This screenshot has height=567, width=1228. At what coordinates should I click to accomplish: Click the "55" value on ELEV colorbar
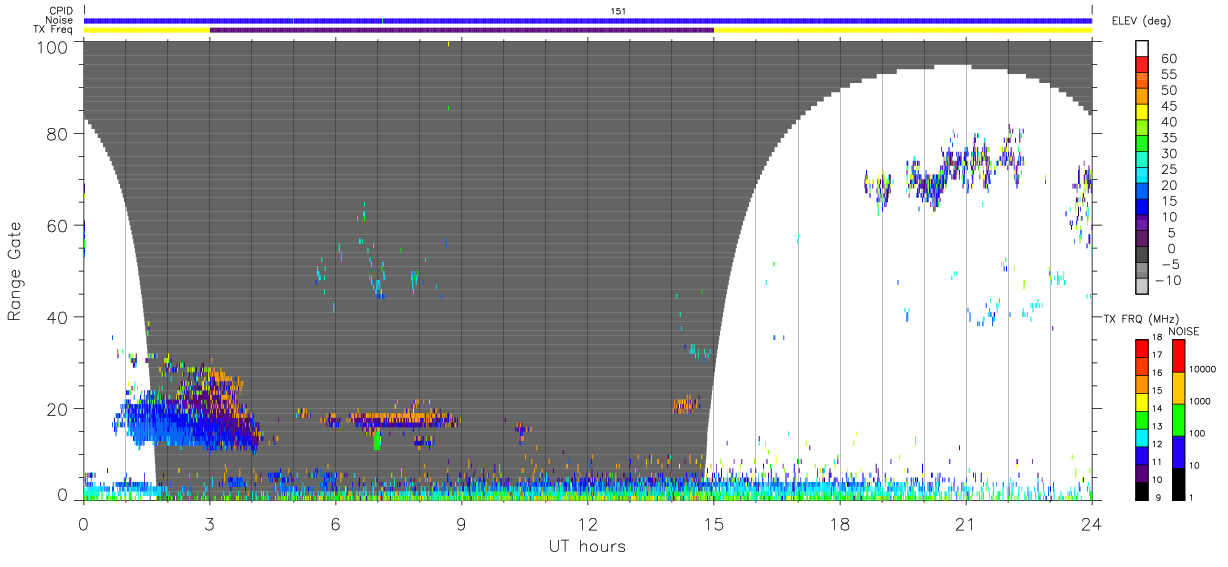point(1168,75)
